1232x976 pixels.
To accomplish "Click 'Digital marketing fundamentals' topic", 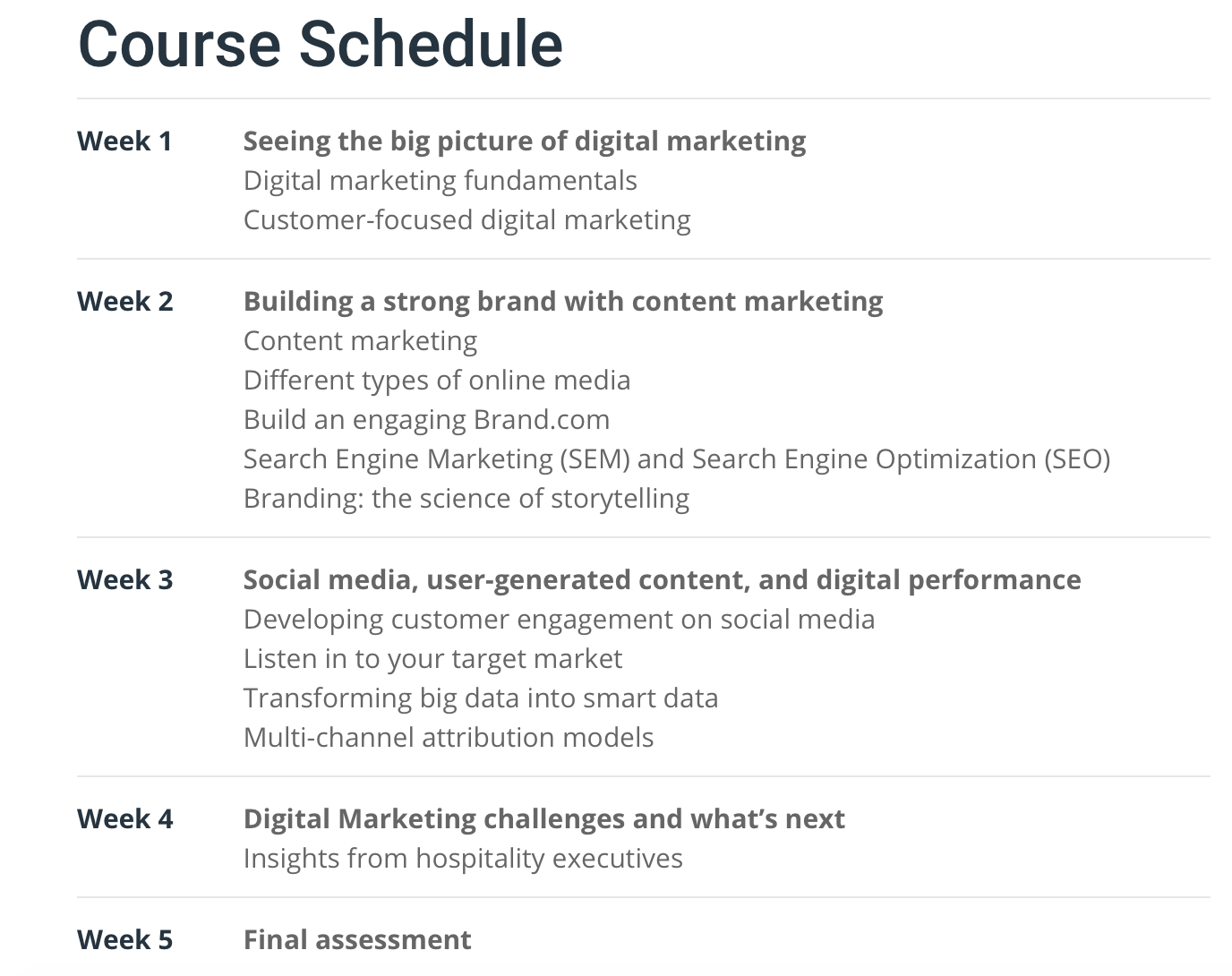I will 440,181.
